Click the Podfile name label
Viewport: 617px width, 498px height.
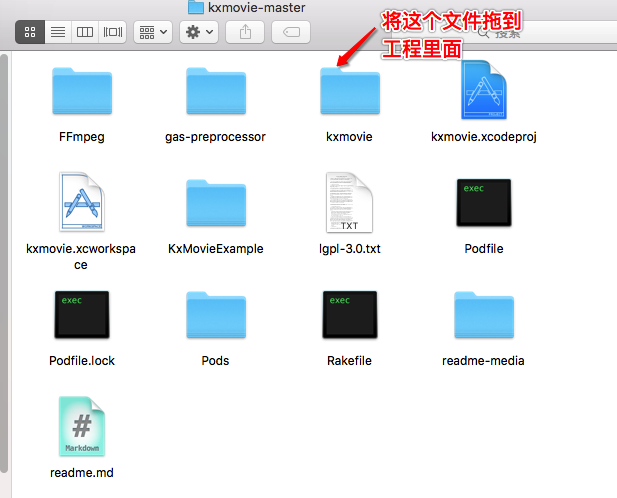[484, 249]
